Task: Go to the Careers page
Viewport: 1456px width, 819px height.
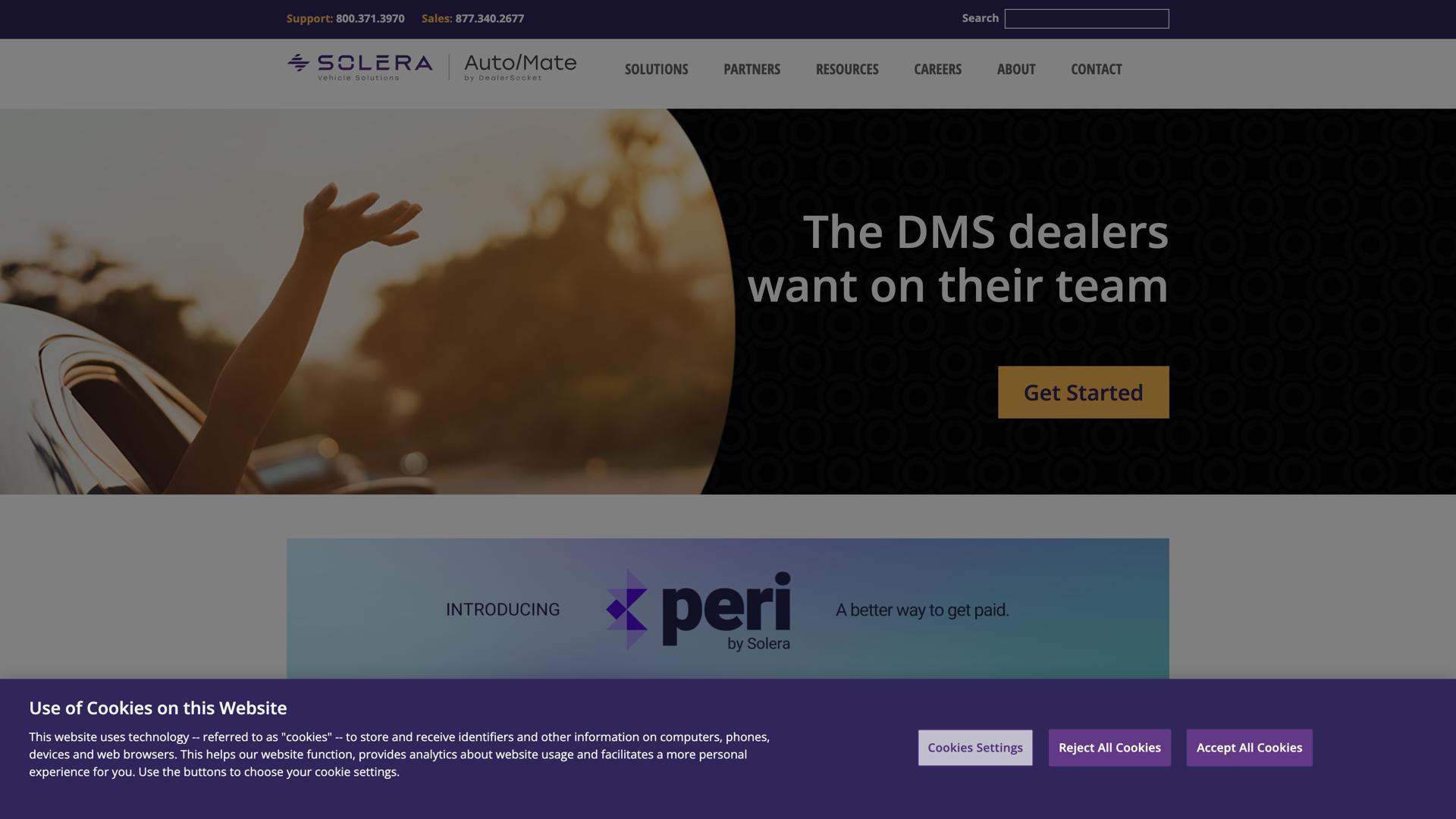Action: tap(937, 69)
